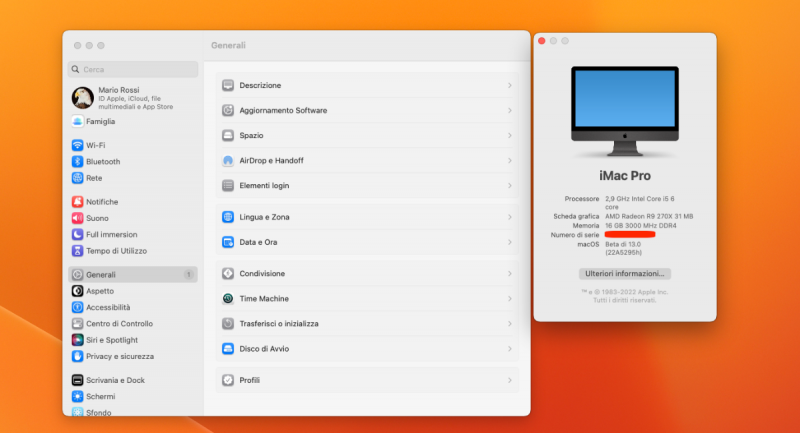The width and height of the screenshot is (800, 433).
Task: Open Notifiche bell icon
Action: 77,202
